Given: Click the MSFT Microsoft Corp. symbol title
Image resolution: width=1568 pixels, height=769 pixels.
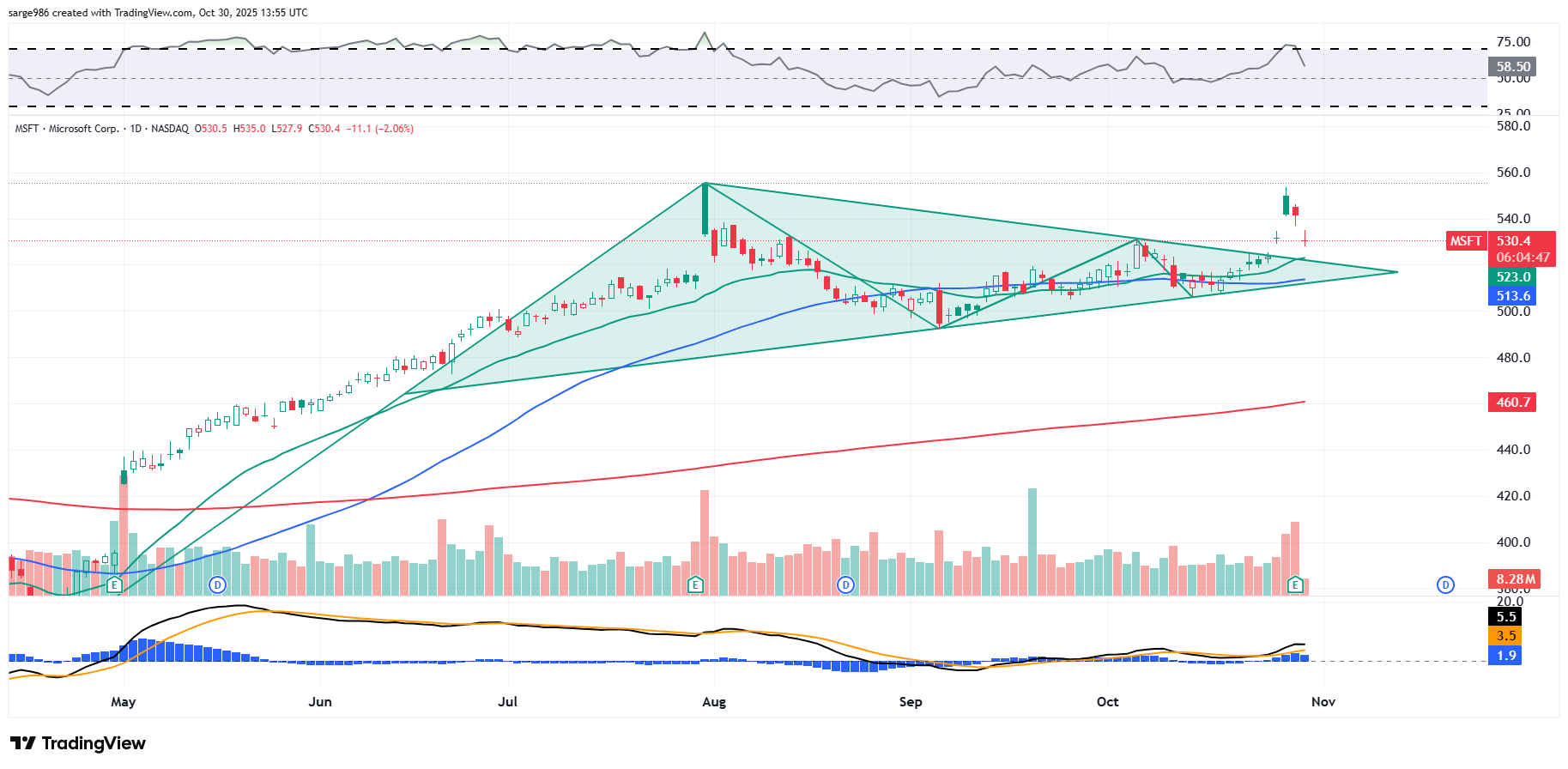Looking at the screenshot, I should click(x=67, y=129).
